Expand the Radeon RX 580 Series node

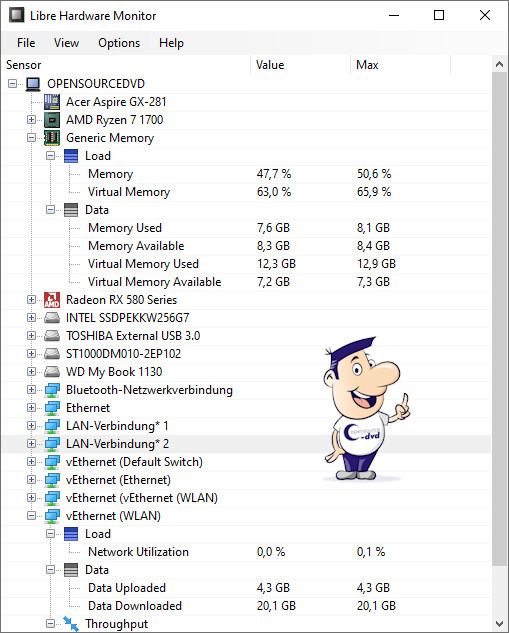point(31,300)
